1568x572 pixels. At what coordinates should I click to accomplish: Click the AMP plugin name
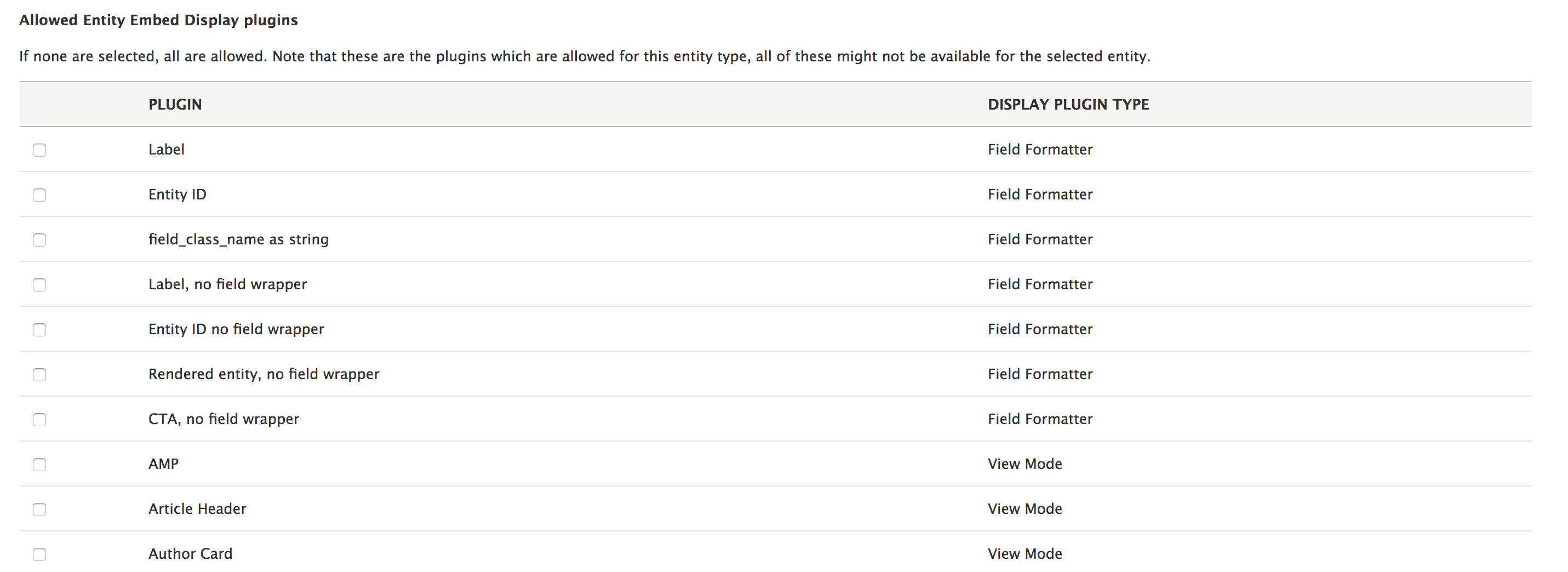[164, 464]
